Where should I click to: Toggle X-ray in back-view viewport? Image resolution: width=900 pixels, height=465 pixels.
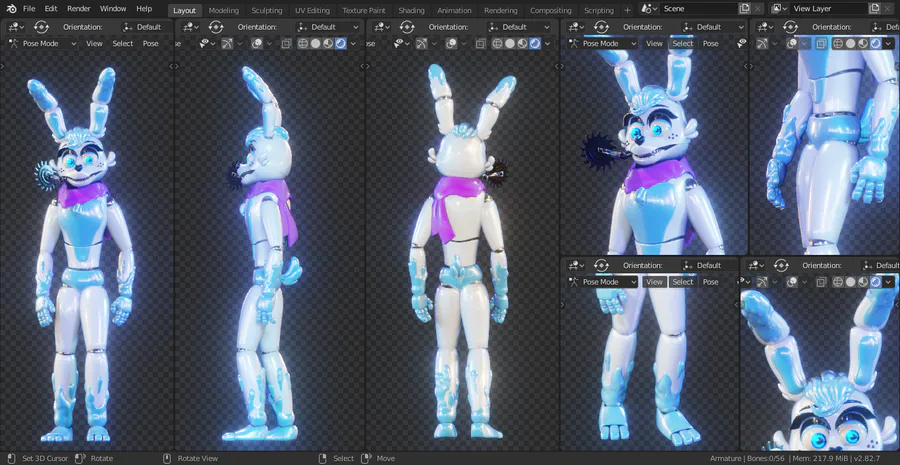481,44
